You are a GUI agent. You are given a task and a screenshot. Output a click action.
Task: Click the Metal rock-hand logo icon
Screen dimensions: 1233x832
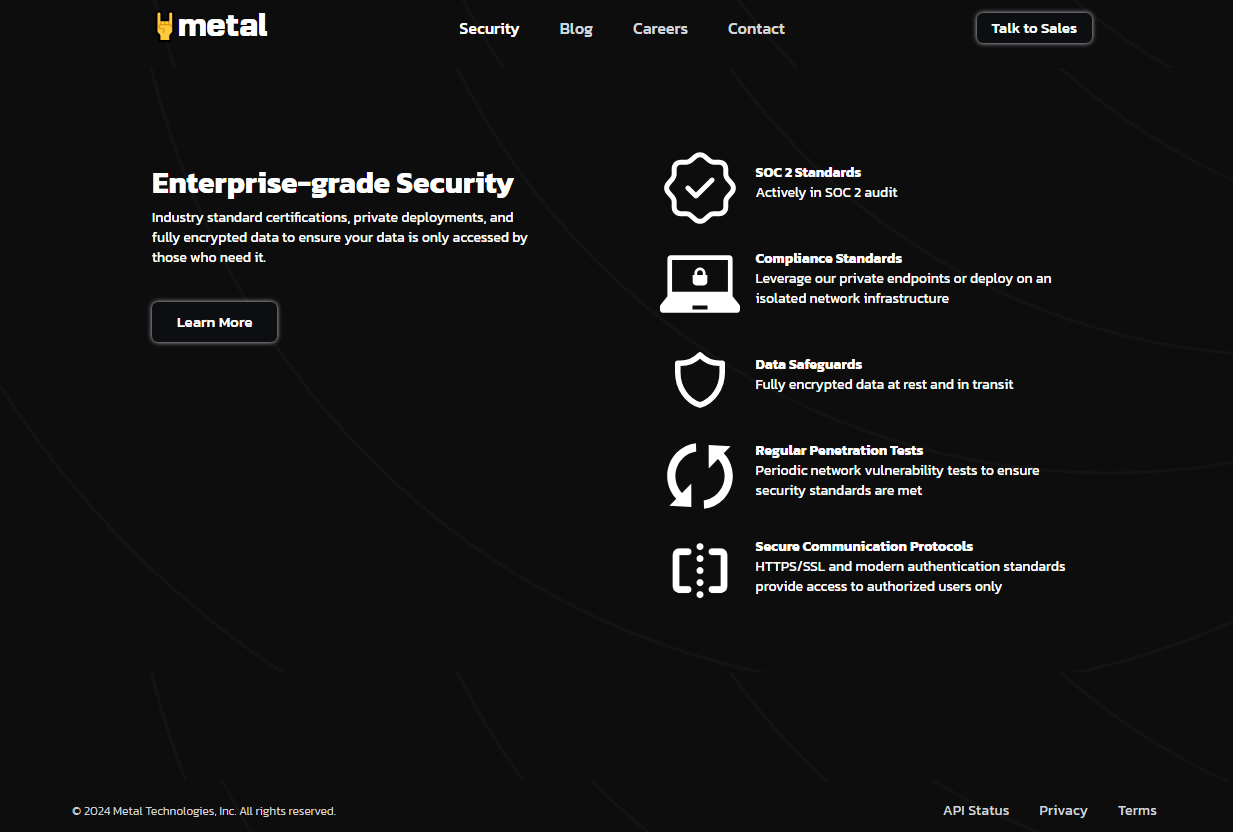[x=165, y=27]
